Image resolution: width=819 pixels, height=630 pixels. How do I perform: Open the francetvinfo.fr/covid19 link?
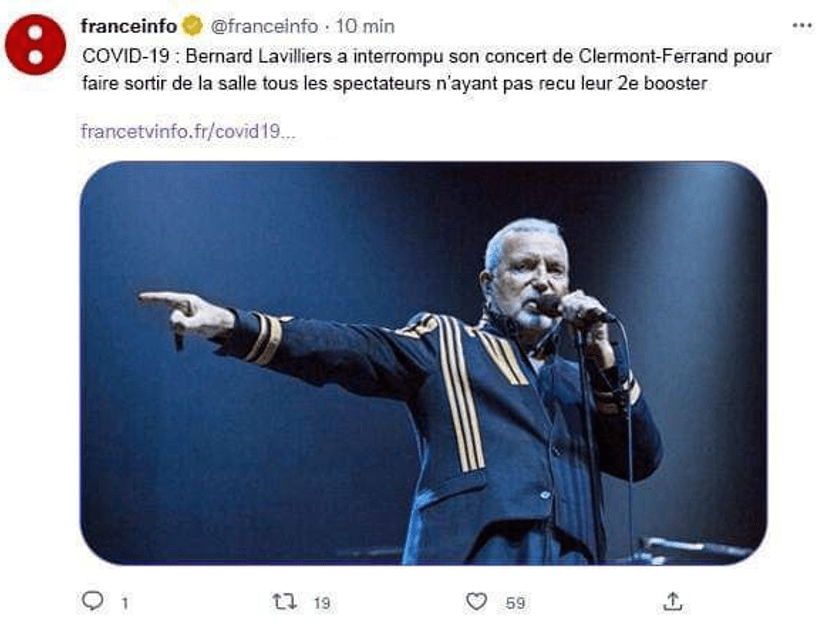pos(188,132)
